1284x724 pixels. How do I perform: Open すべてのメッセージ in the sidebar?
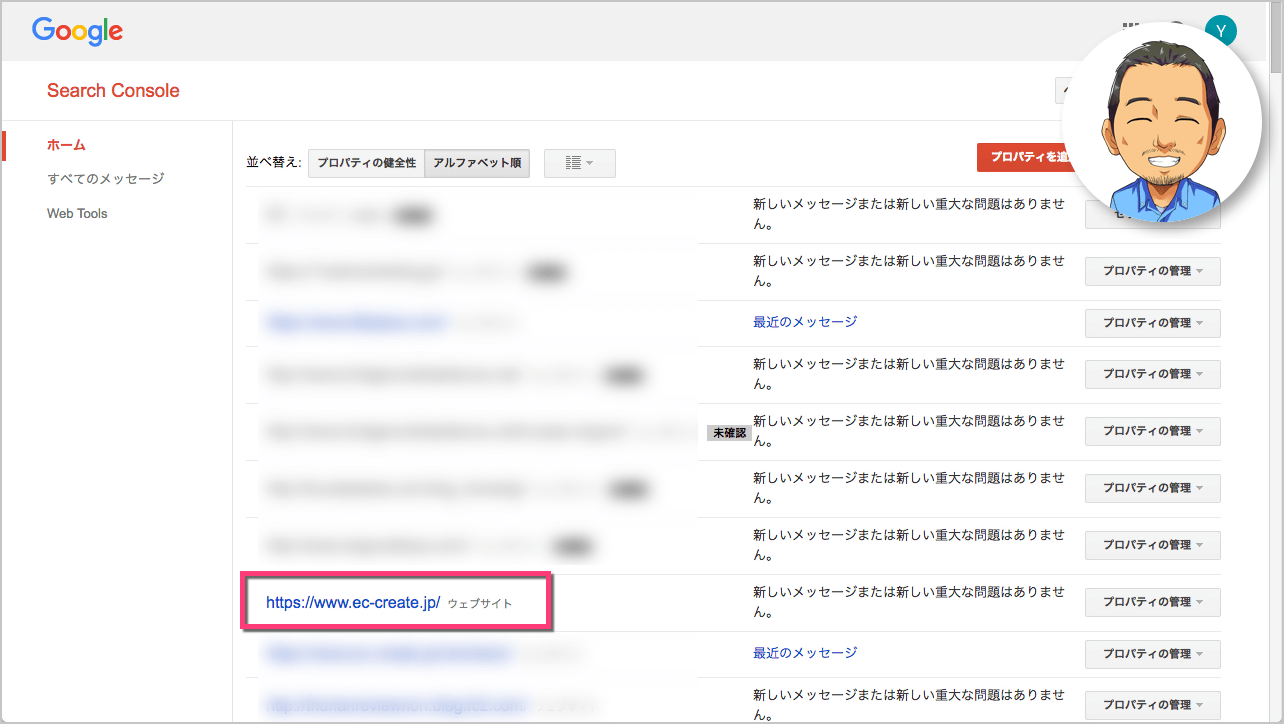tap(105, 179)
